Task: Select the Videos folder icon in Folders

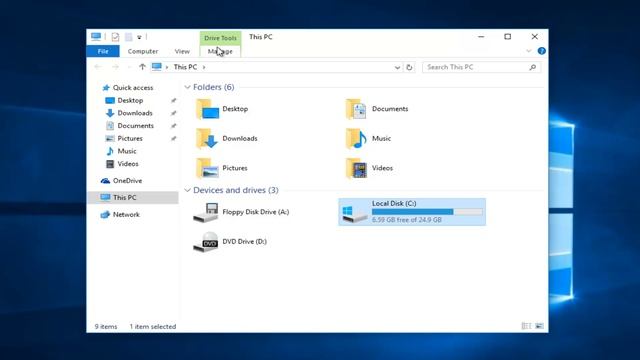Action: click(x=356, y=168)
